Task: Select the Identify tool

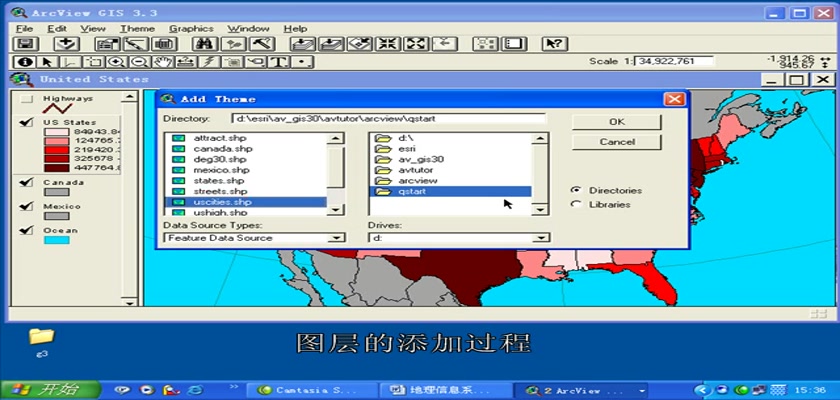Action: point(24,62)
